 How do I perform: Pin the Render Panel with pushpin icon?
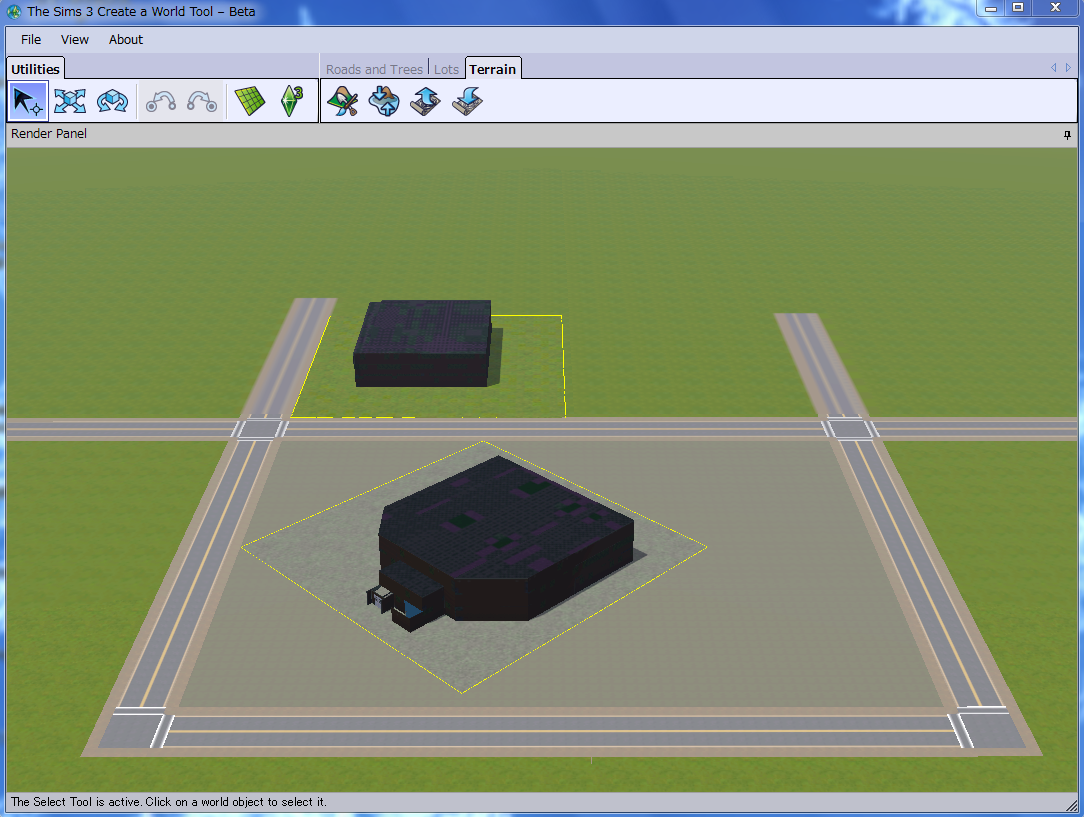point(1067,135)
